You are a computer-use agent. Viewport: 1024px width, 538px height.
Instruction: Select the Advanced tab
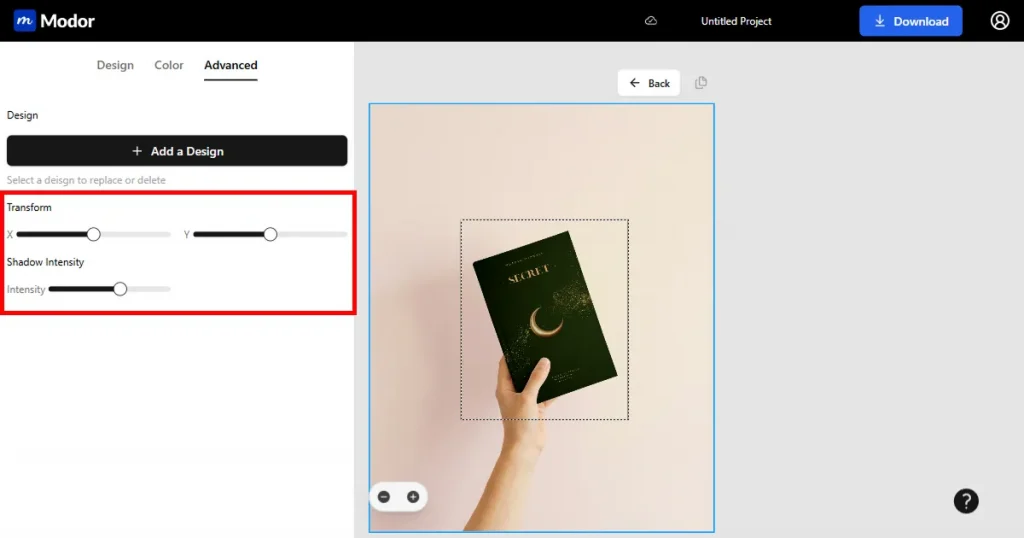(x=231, y=65)
